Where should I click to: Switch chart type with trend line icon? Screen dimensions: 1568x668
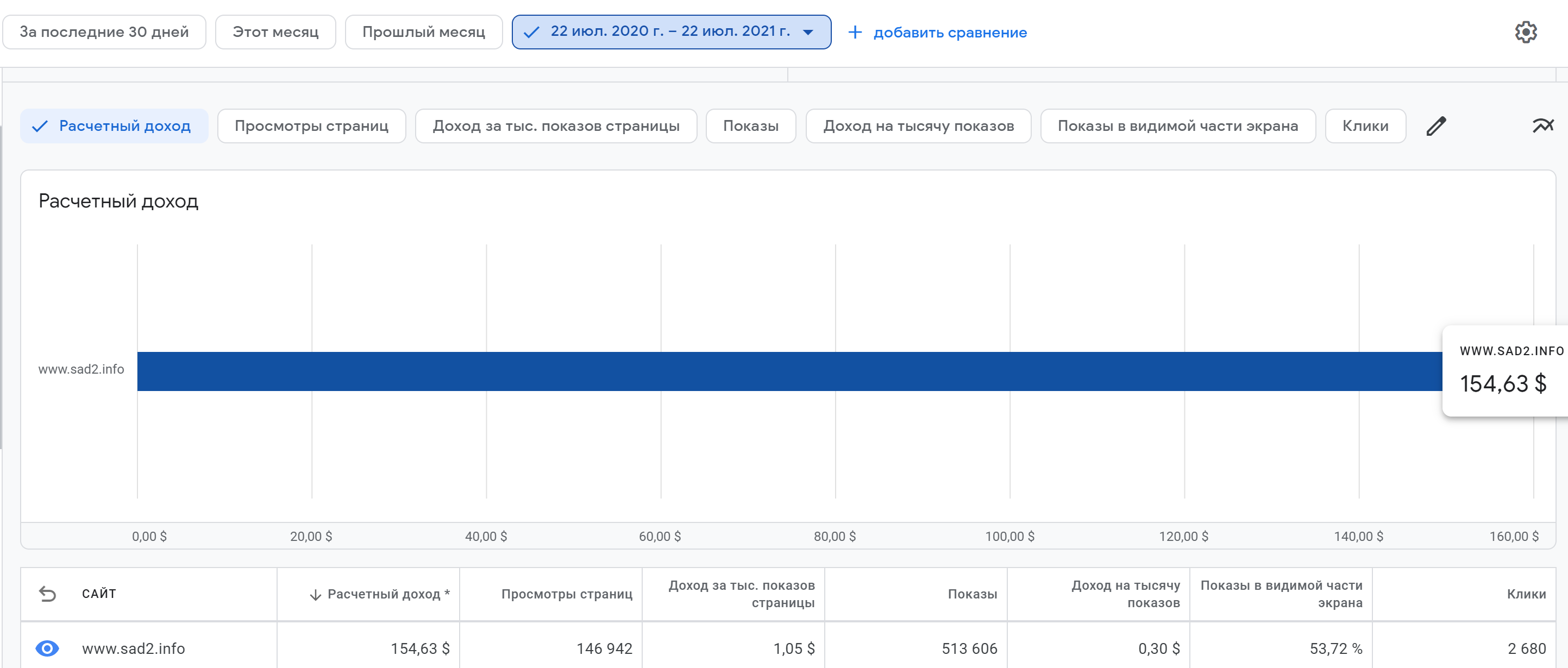[1543, 126]
